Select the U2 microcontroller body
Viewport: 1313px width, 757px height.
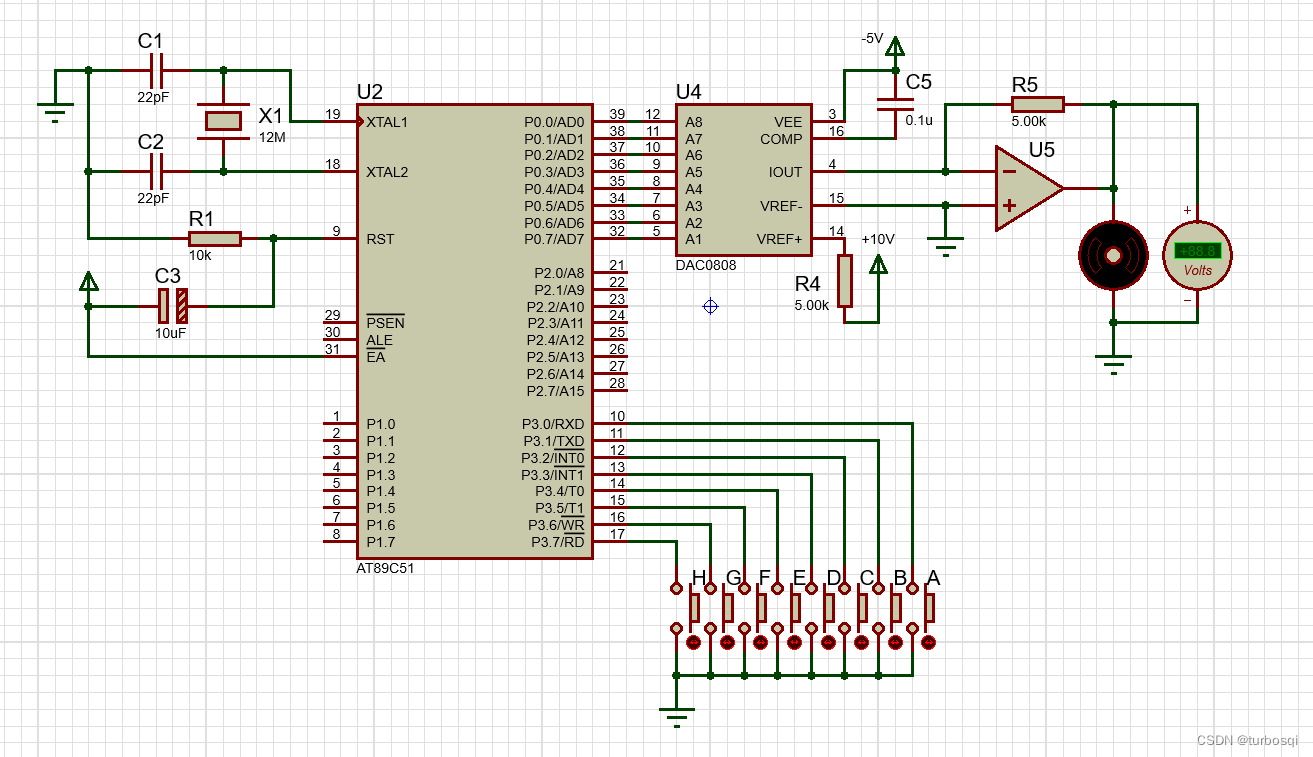pyautogui.click(x=475, y=331)
